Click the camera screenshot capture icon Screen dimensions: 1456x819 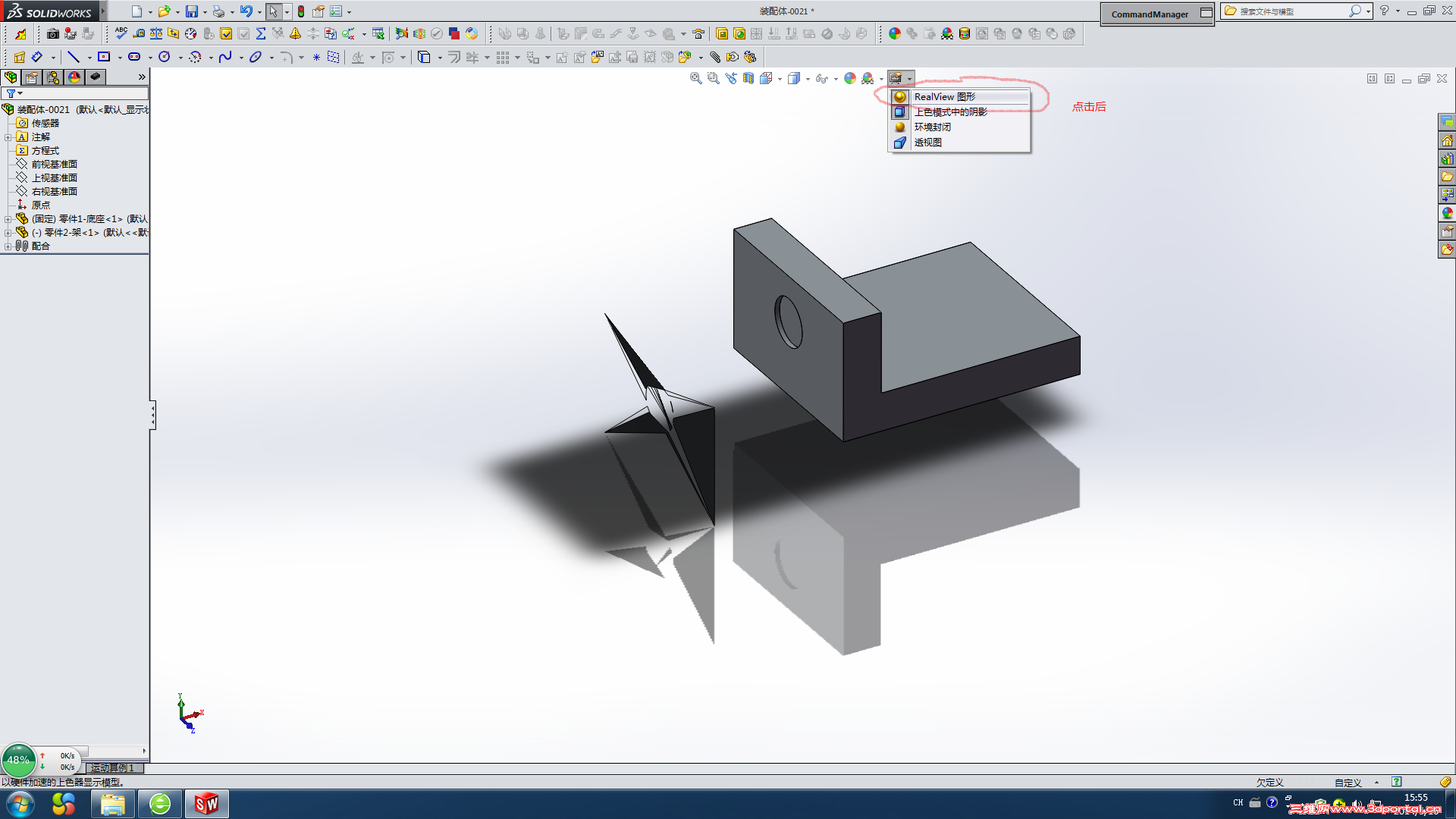tap(52, 33)
